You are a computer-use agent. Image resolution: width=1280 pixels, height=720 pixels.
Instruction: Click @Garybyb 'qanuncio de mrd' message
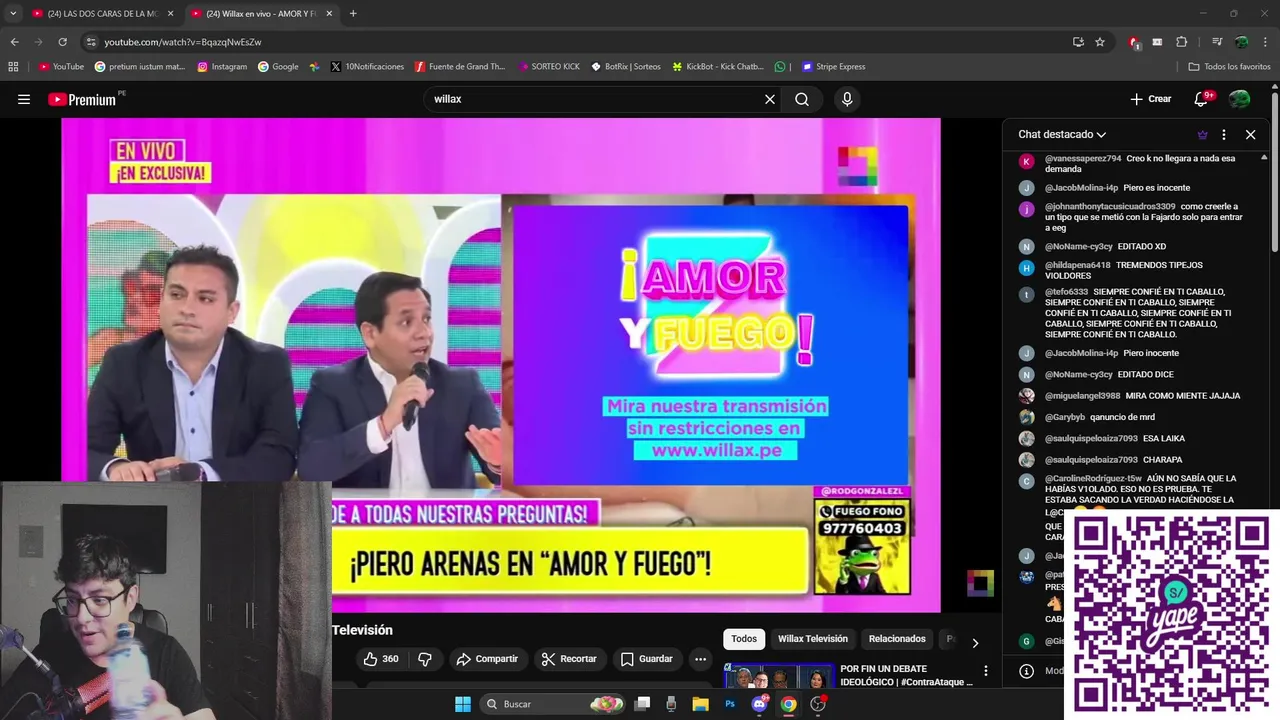(1122, 417)
